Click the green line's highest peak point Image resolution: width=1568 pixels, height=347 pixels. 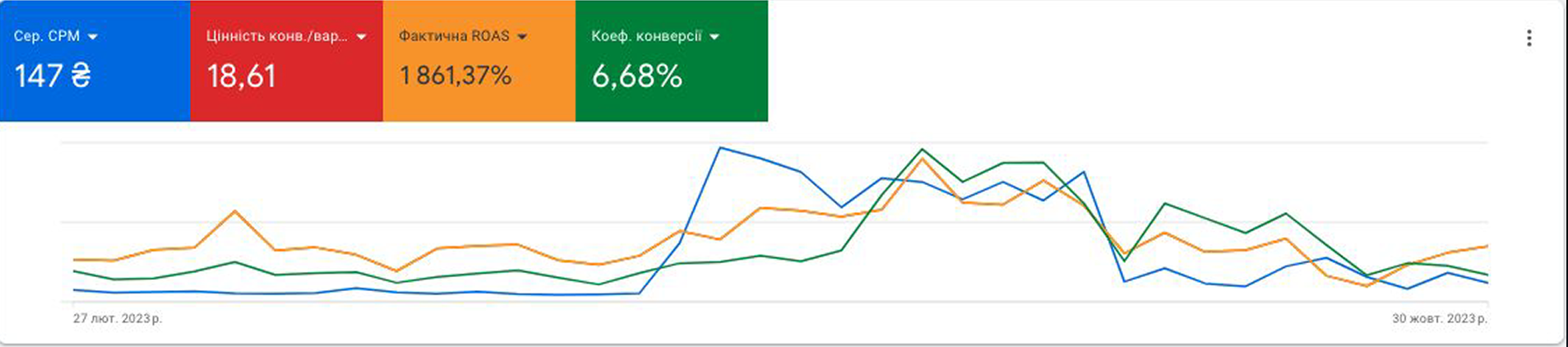(x=923, y=150)
